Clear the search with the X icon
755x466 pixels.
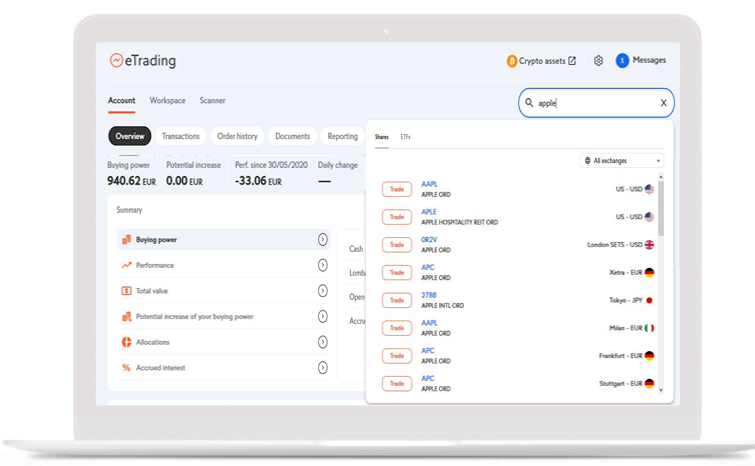(664, 103)
